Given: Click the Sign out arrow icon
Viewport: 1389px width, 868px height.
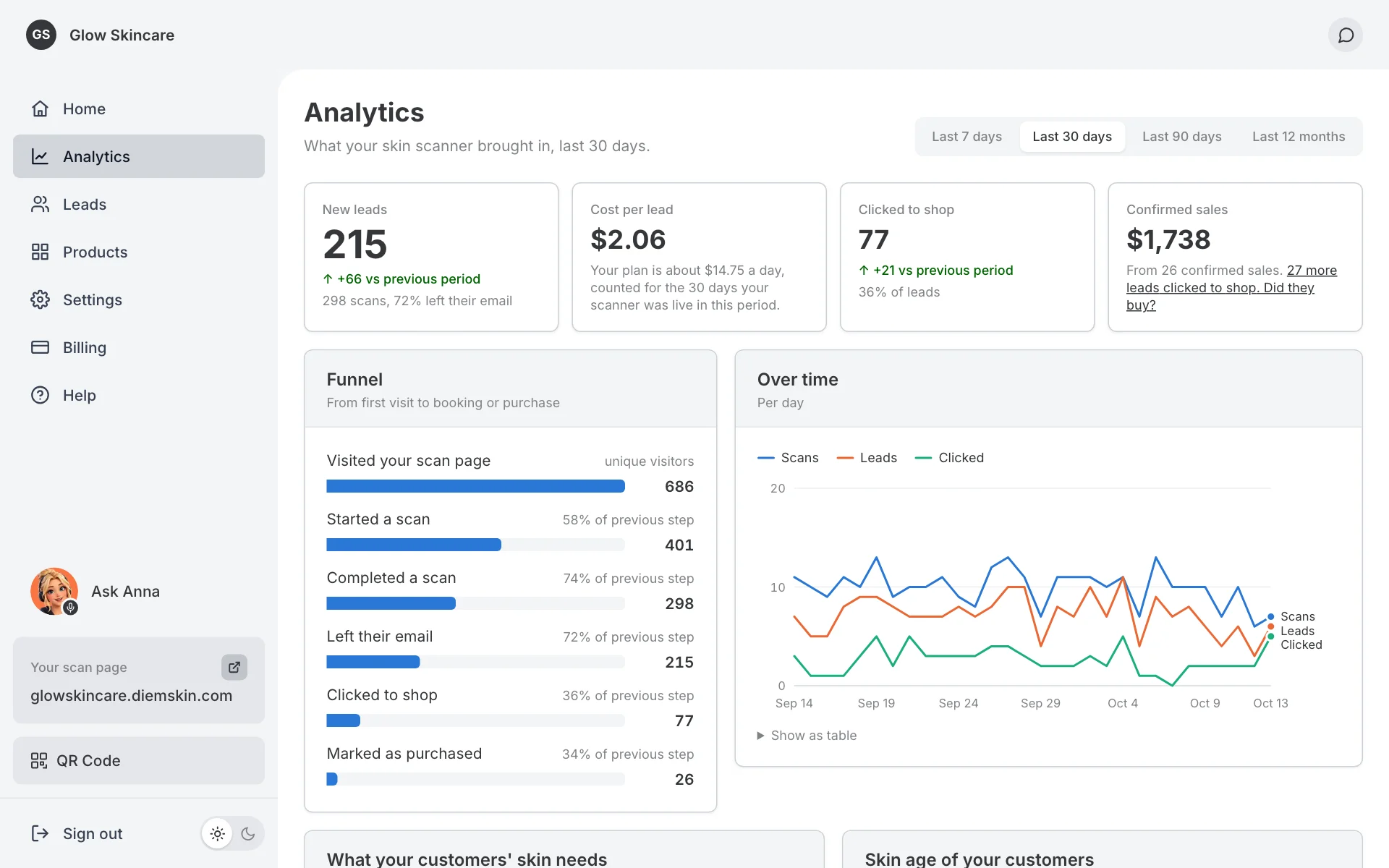Looking at the screenshot, I should pyautogui.click(x=40, y=833).
